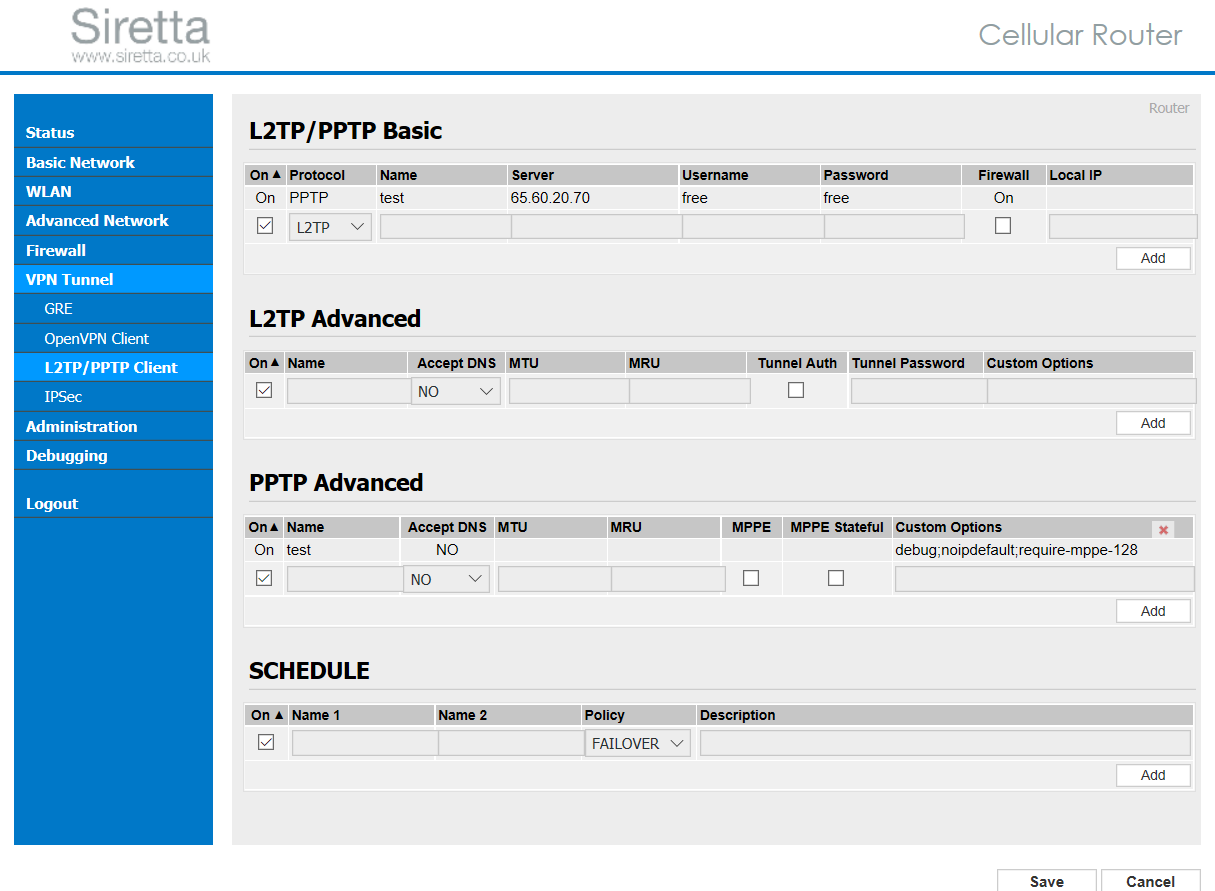Click Username input in L2TP/PPTP Basic
The image size is (1215, 891).
753,226
